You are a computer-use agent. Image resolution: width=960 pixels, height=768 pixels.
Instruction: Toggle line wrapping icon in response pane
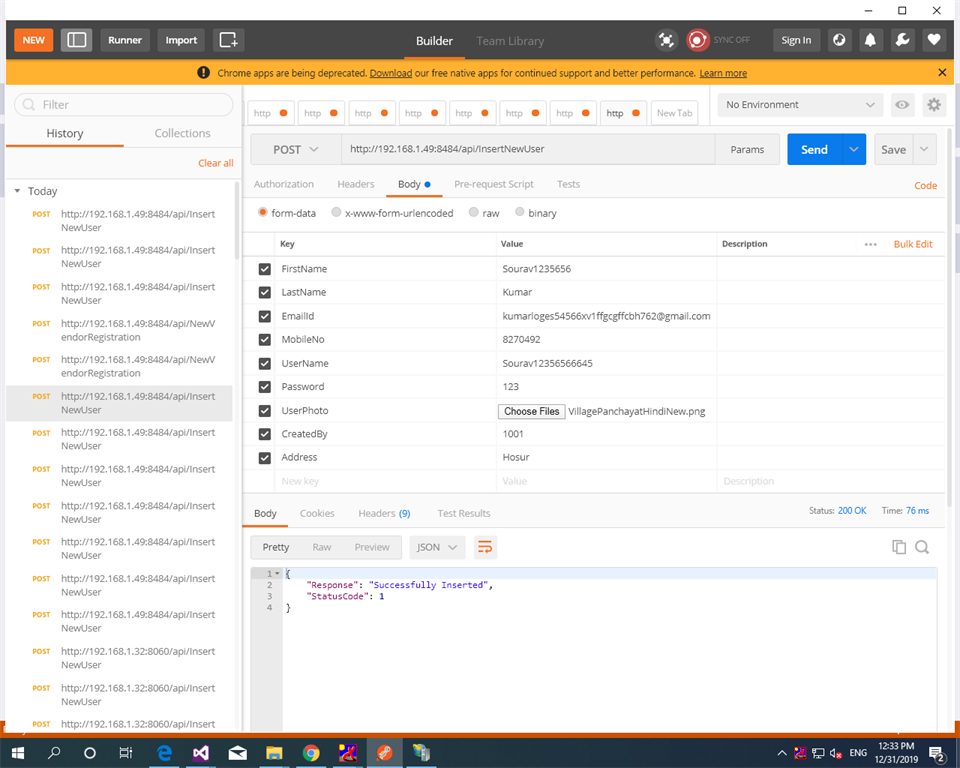pyautogui.click(x=486, y=547)
